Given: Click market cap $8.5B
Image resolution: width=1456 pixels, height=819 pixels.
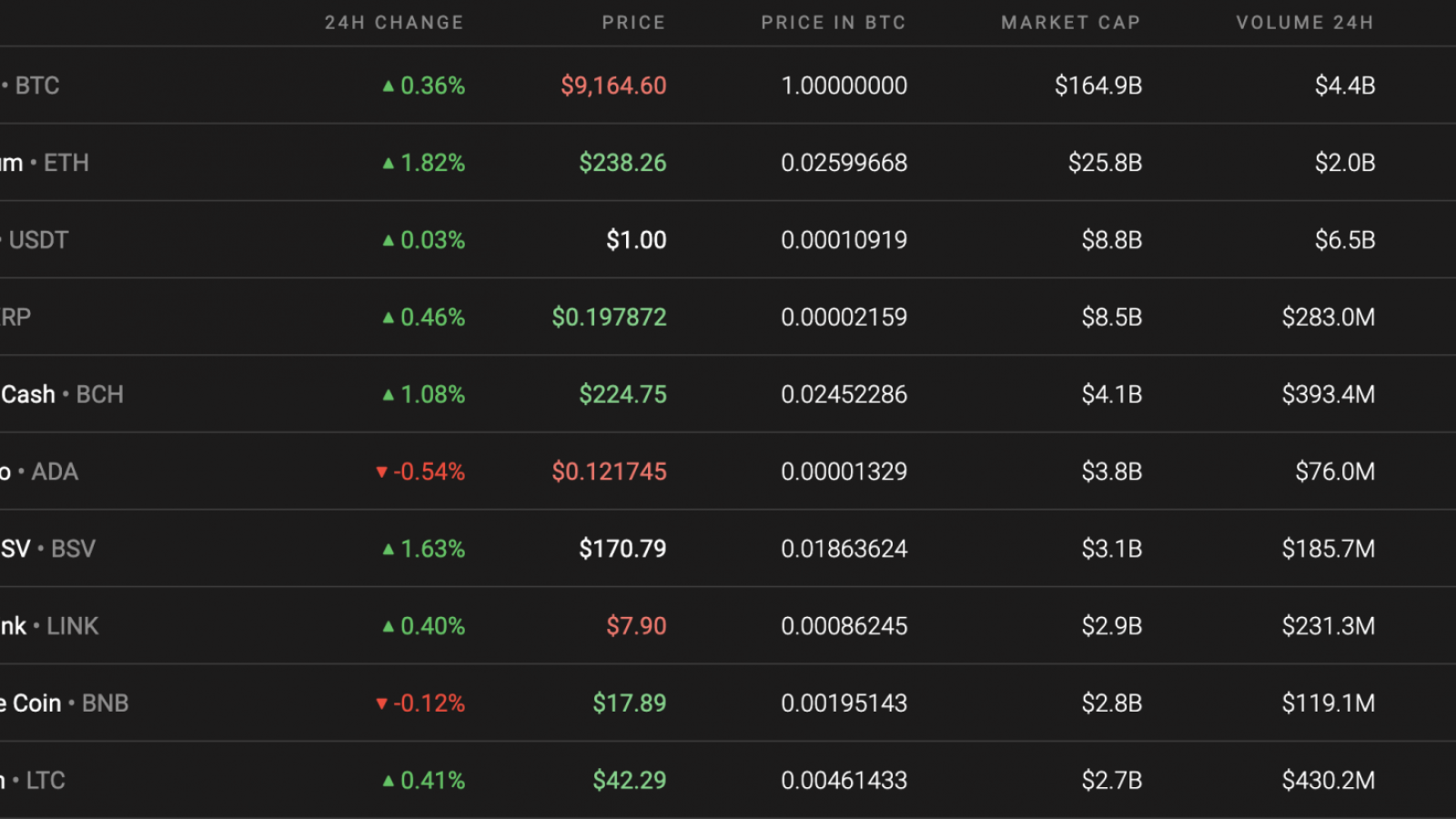Looking at the screenshot, I should [x=1112, y=318].
